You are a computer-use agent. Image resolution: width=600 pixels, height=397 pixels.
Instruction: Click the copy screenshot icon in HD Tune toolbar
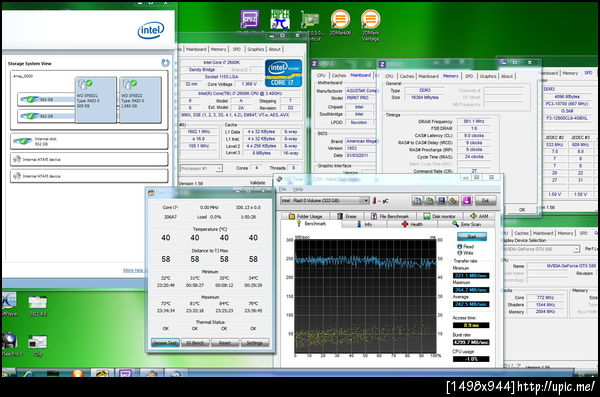(429, 200)
